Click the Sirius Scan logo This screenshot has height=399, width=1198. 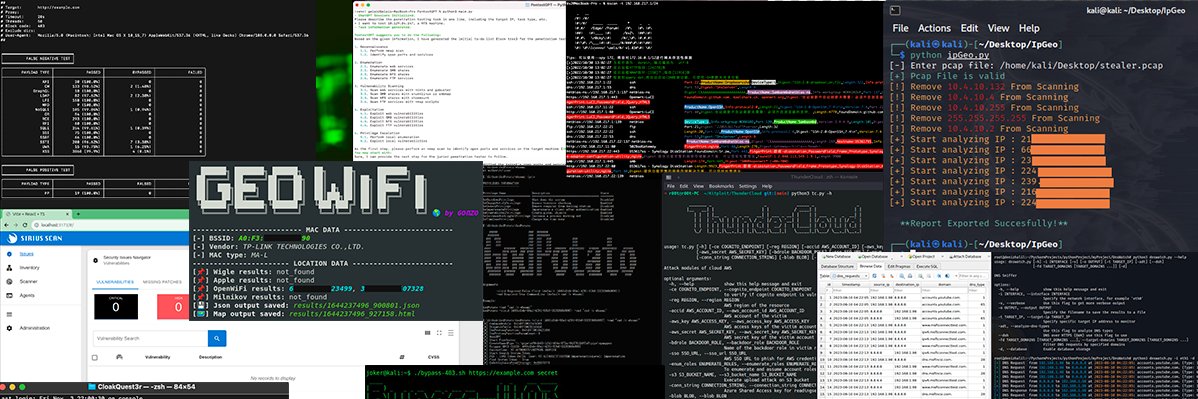(x=35, y=238)
